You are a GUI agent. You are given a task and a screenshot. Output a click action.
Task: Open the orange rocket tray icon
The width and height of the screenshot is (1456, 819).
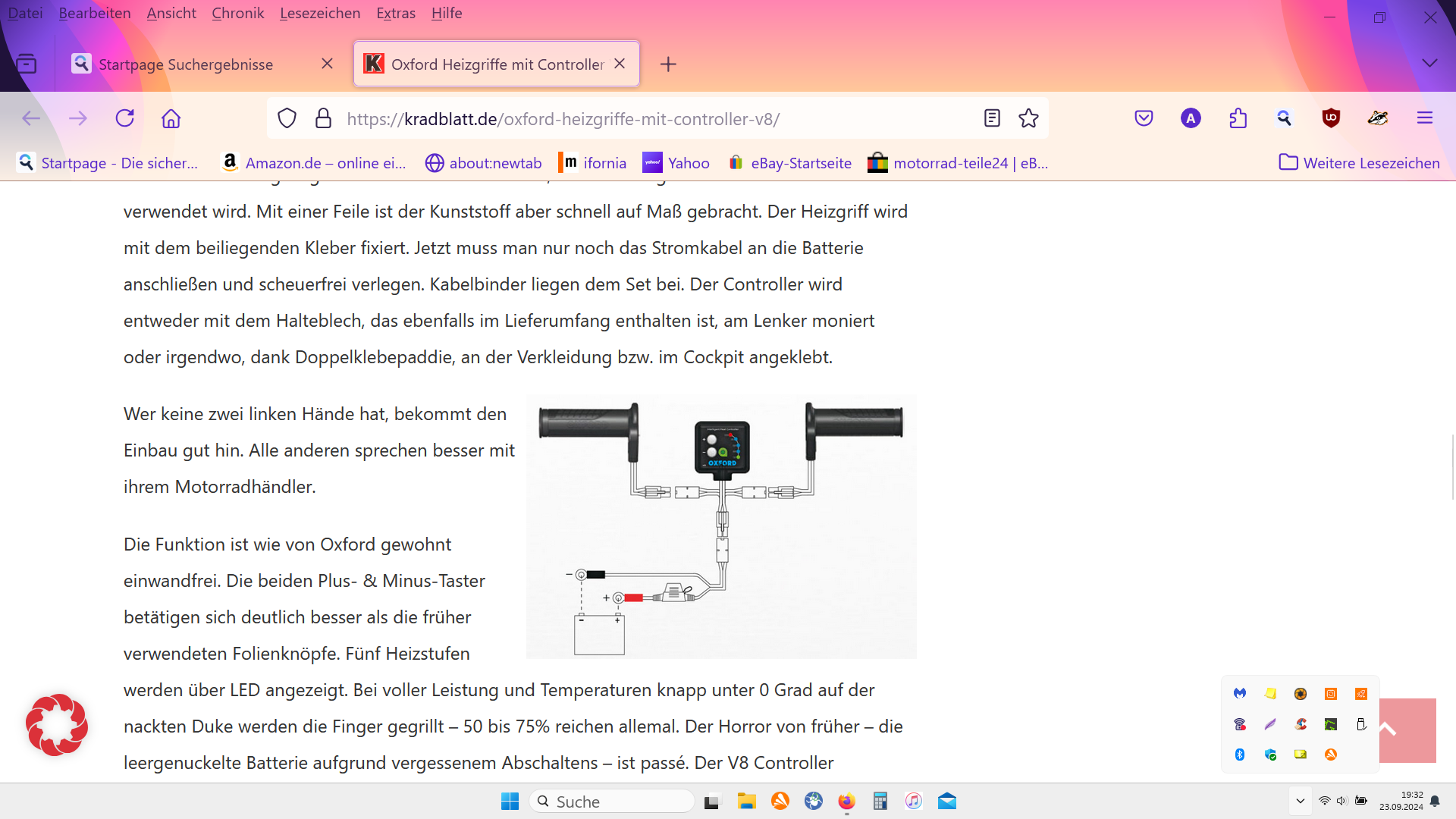1361,693
